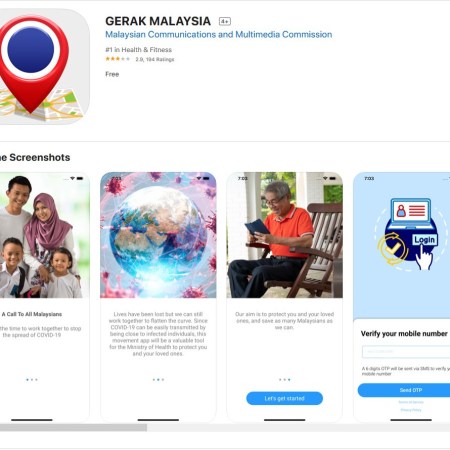Click the "Let's get started" button
Image resolution: width=450 pixels, height=450 pixels.
click(x=284, y=398)
